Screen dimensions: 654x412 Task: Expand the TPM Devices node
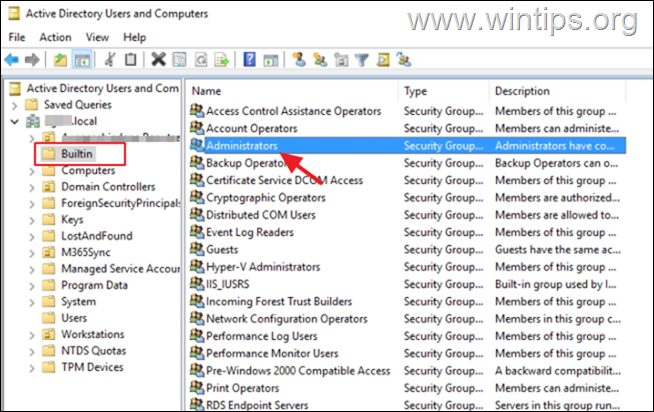tap(32, 368)
